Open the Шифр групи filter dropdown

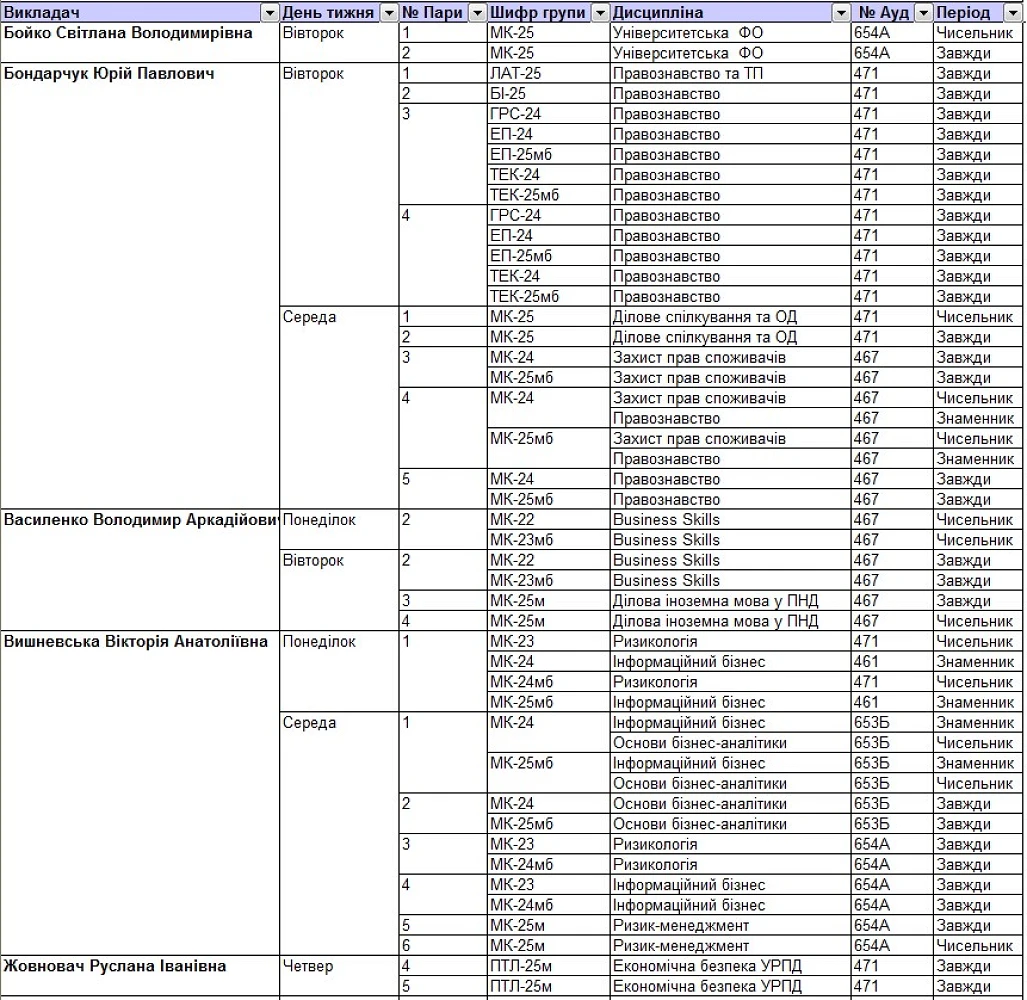(599, 13)
